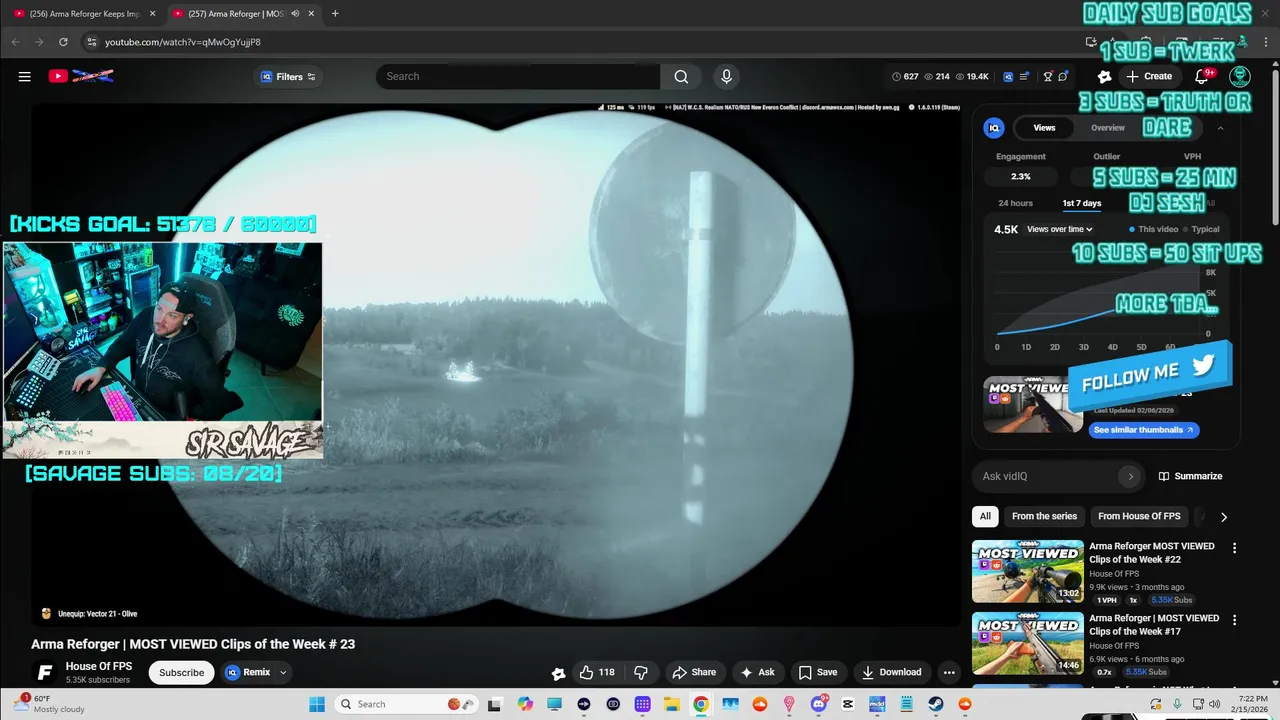The width and height of the screenshot is (1280, 720).
Task: Open the House Of FPS channel name link
Action: [99, 666]
